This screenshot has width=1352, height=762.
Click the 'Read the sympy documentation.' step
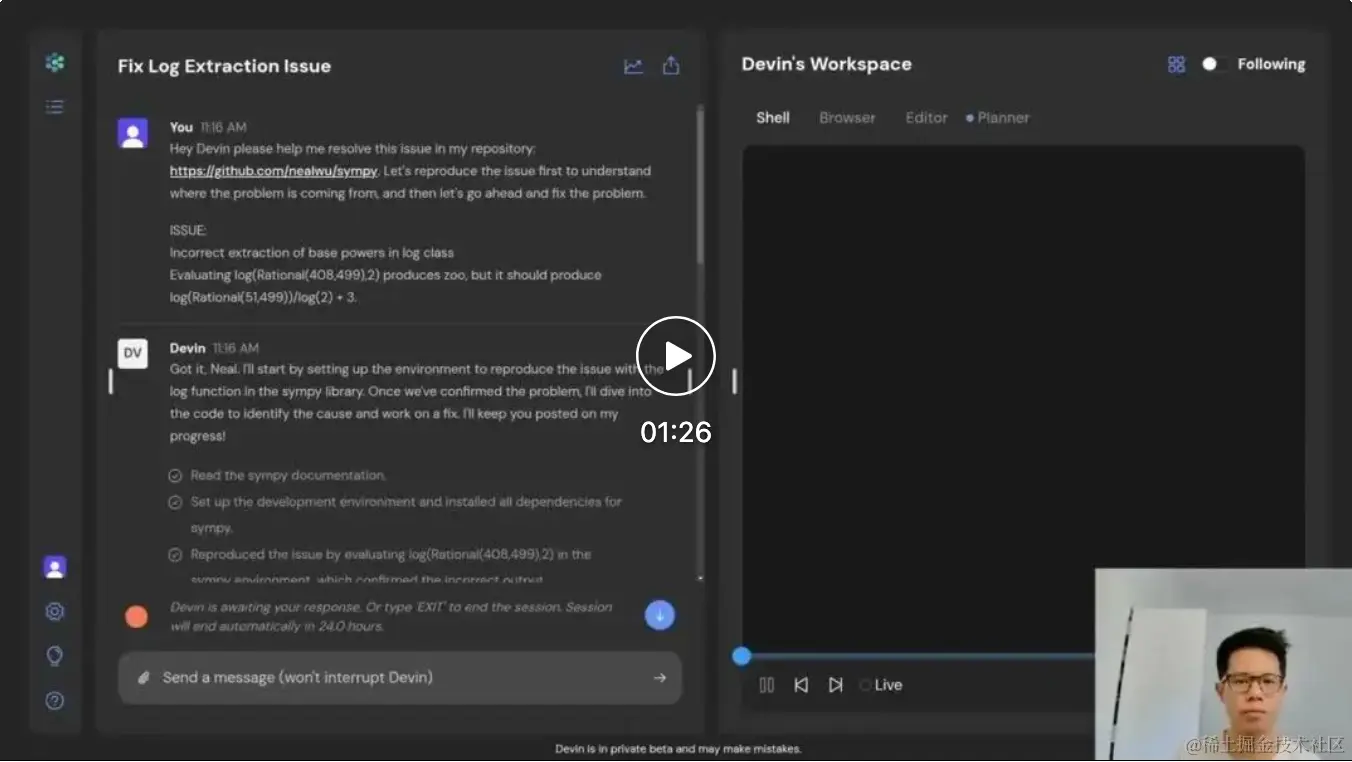pyautogui.click(x=288, y=476)
